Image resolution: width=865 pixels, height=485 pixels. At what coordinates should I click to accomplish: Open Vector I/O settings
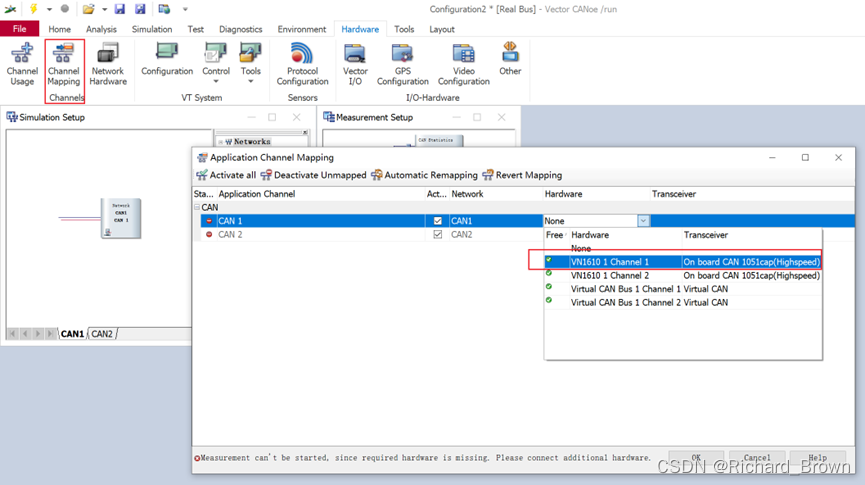coord(355,65)
